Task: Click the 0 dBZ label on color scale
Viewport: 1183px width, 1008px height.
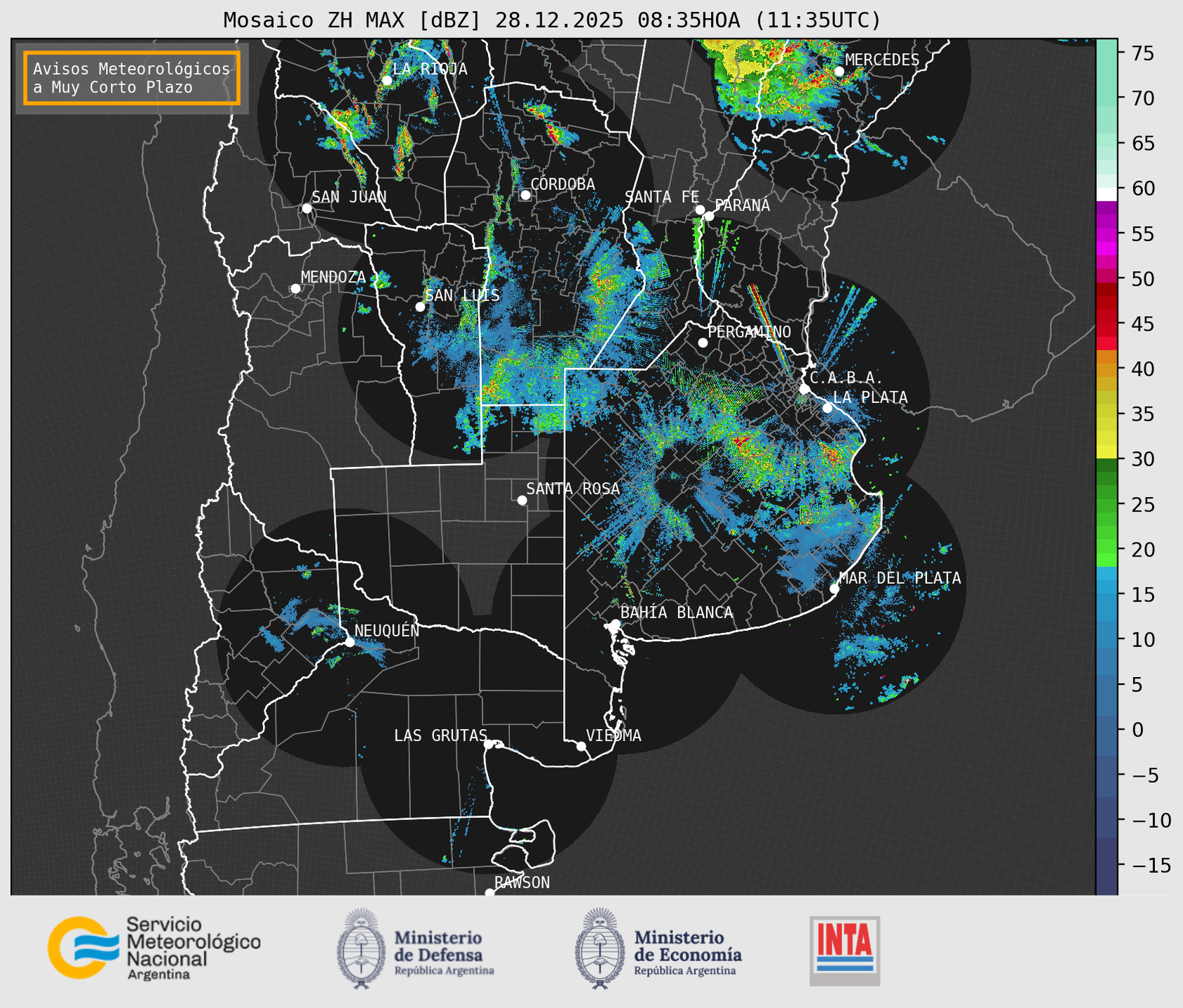Action: coord(1137,730)
